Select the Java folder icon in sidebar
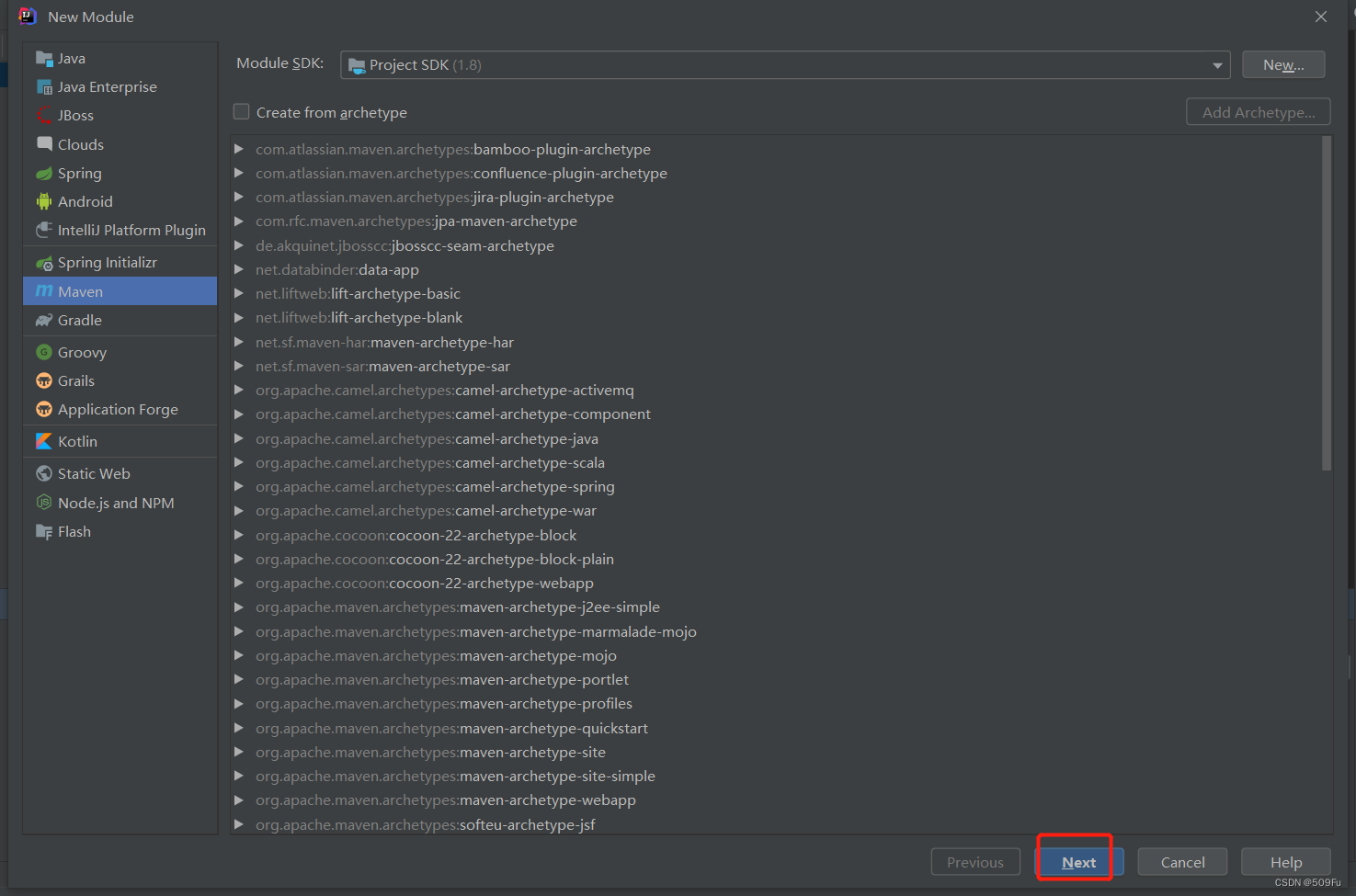The width and height of the screenshot is (1356, 896). (43, 58)
